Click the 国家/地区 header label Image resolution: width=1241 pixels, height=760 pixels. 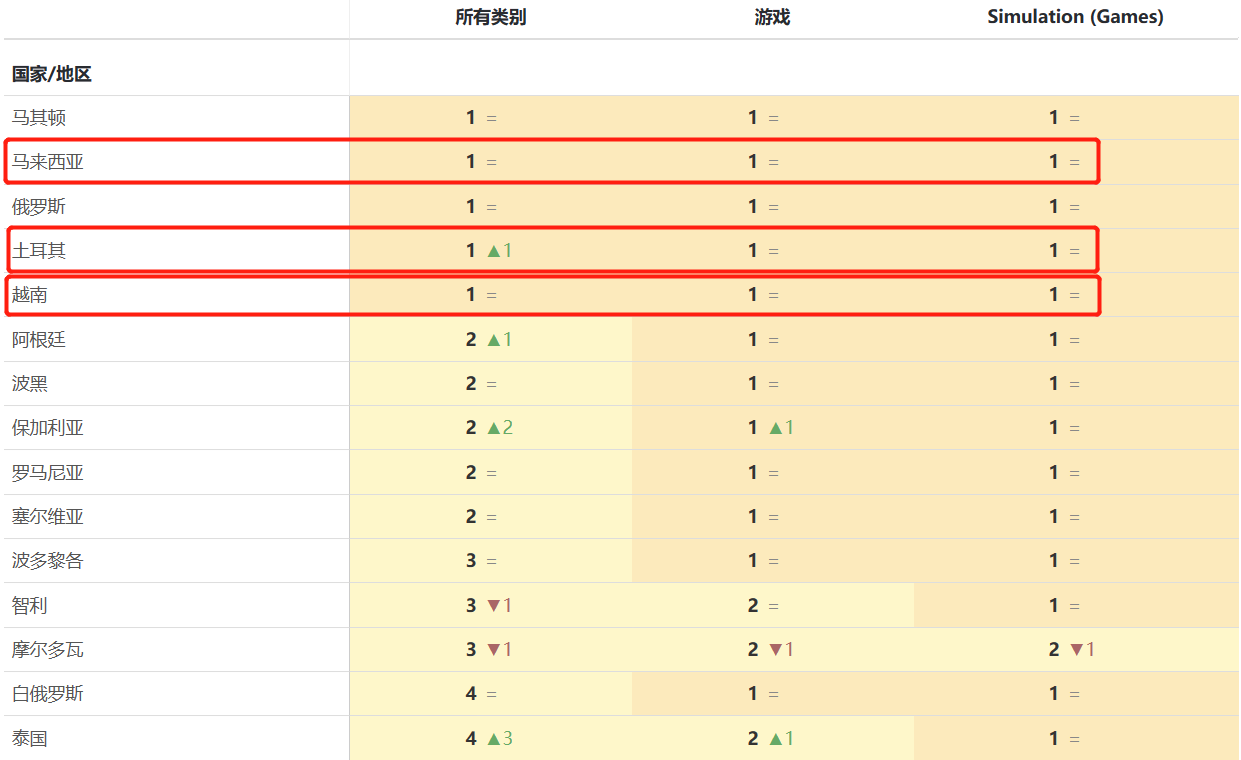click(x=52, y=74)
